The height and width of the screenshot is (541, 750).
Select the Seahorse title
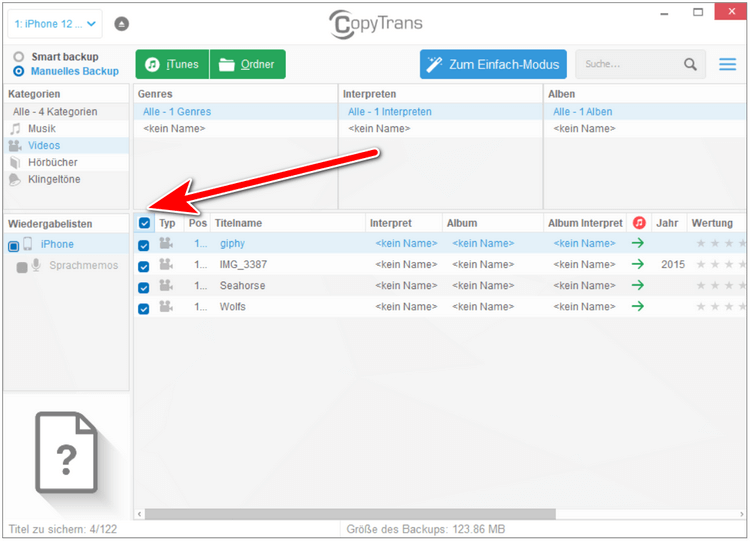pyautogui.click(x=242, y=286)
